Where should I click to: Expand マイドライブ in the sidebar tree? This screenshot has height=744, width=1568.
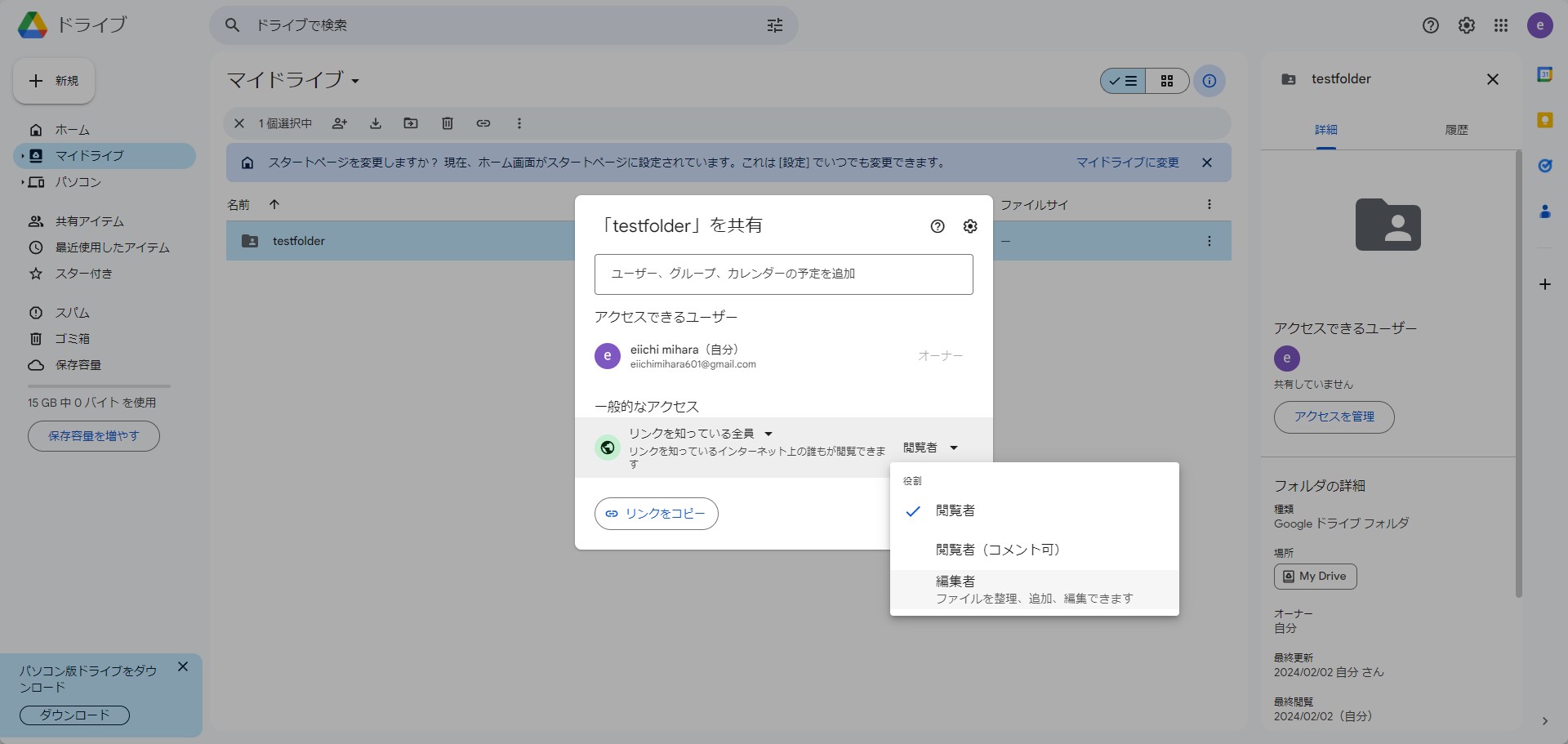[22, 155]
